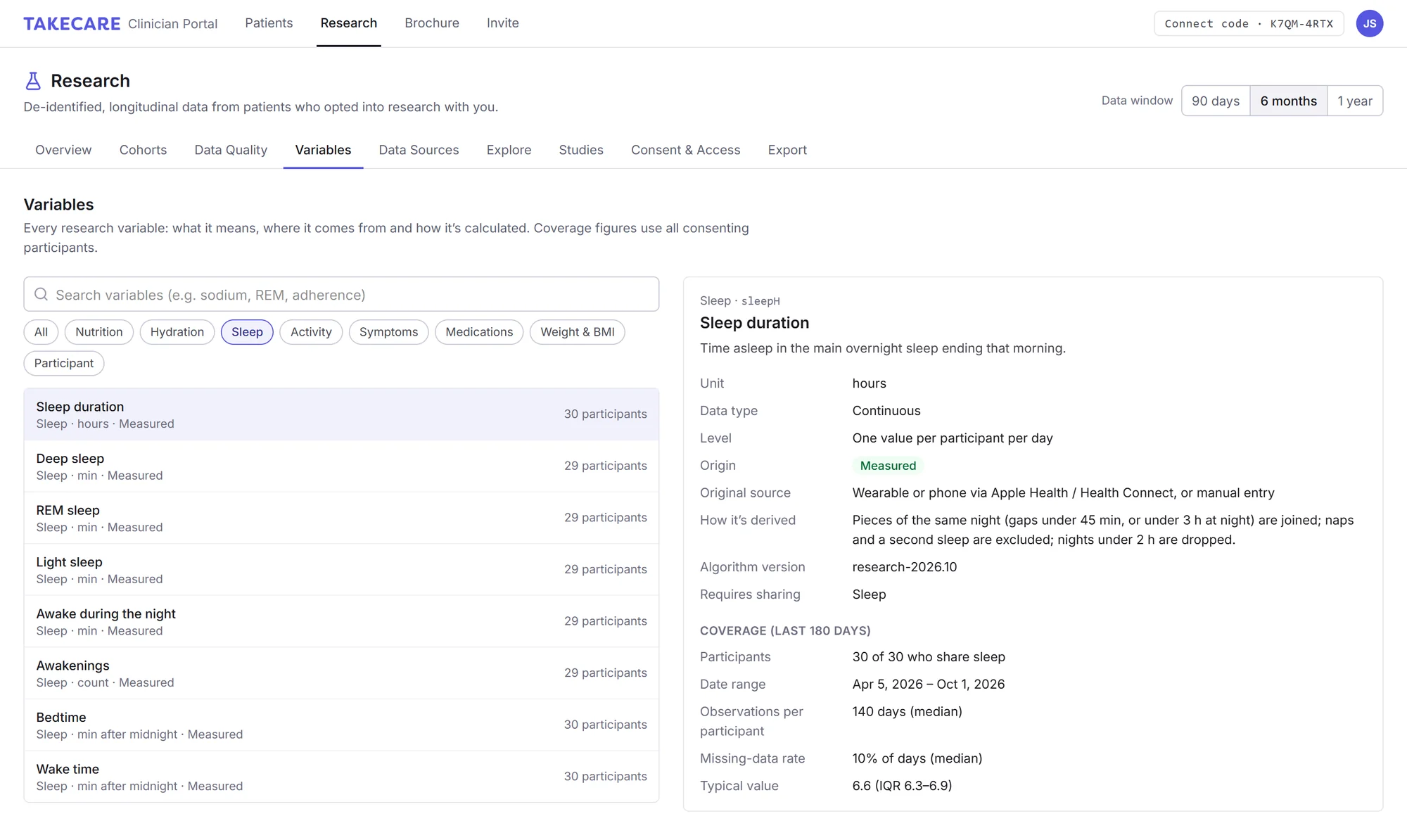1407x840 pixels.
Task: Click the search magnifier icon
Action: click(42, 294)
